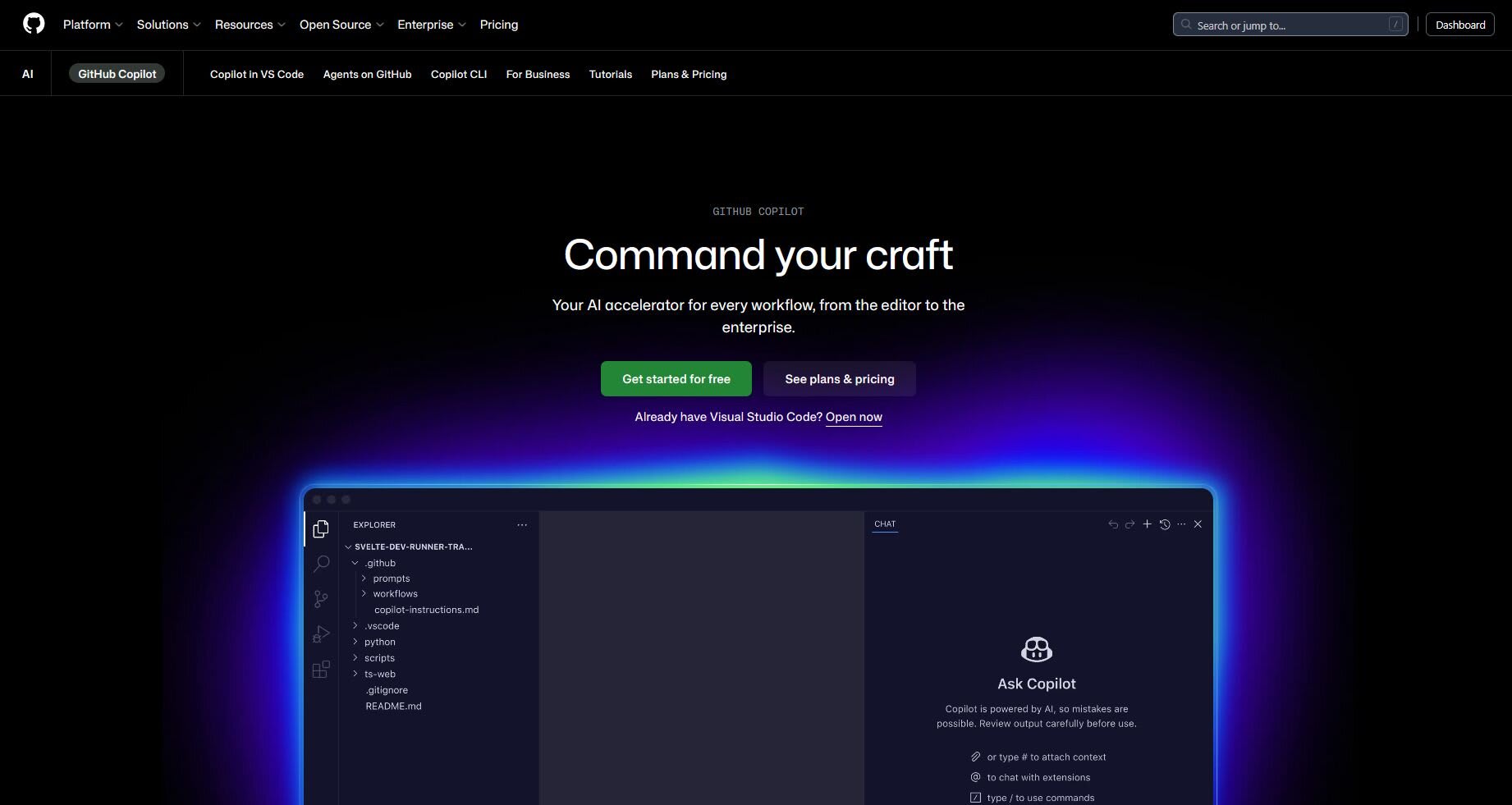Go to Dashboard button
1512x805 pixels.
pos(1460,25)
